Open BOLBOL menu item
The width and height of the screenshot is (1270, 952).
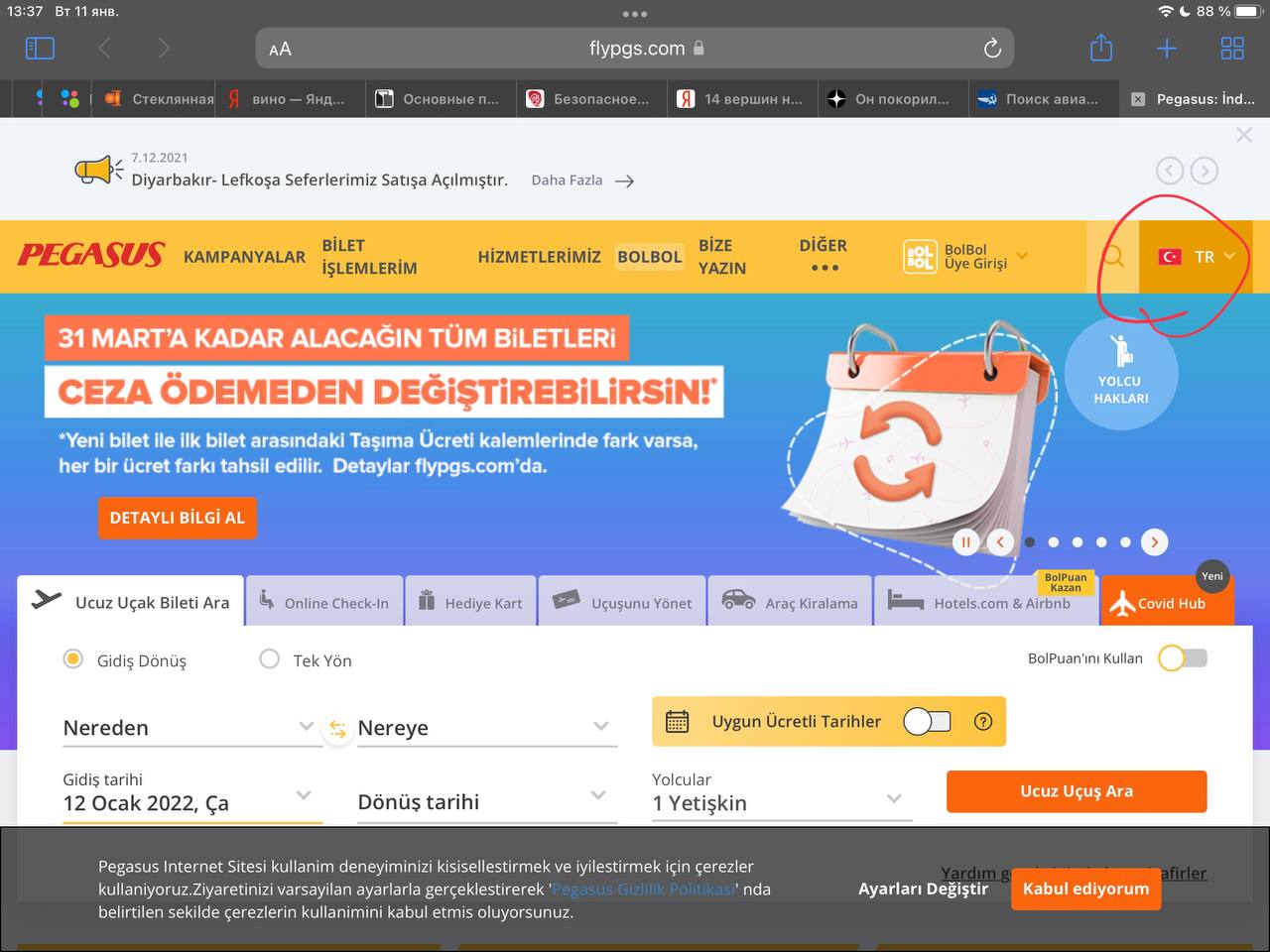pos(650,257)
